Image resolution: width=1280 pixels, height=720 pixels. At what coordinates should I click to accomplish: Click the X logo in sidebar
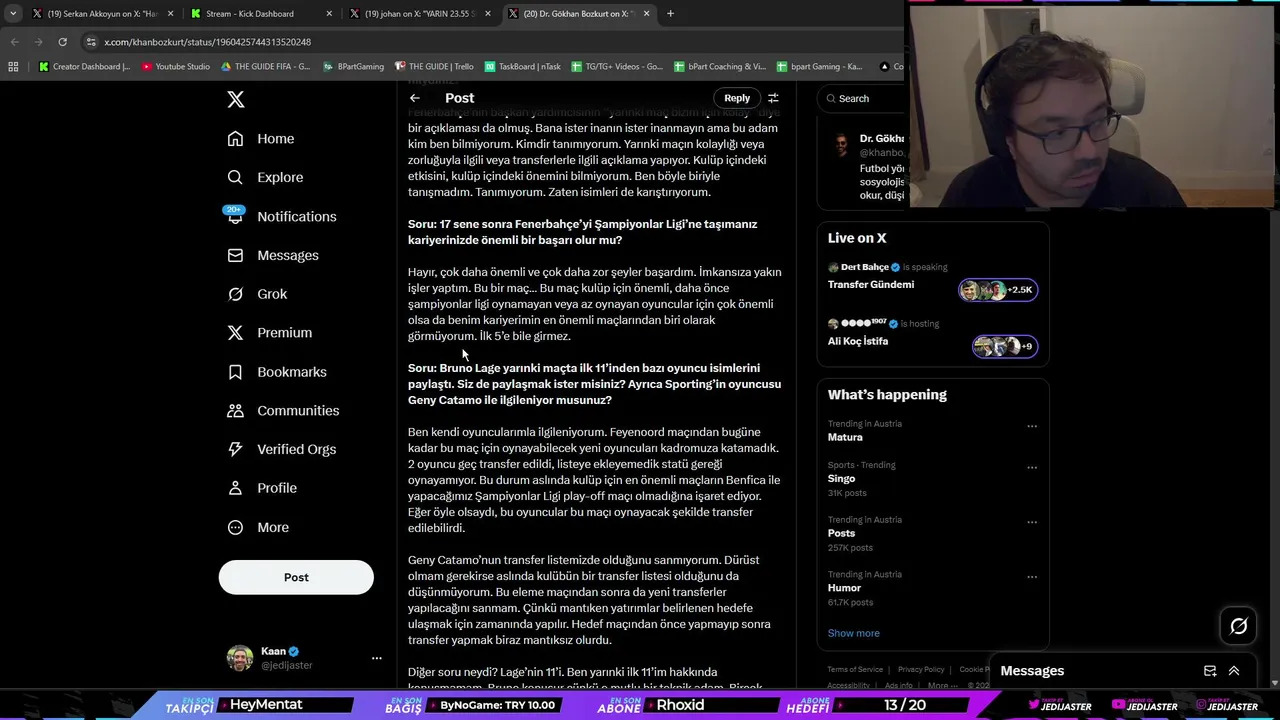point(235,99)
